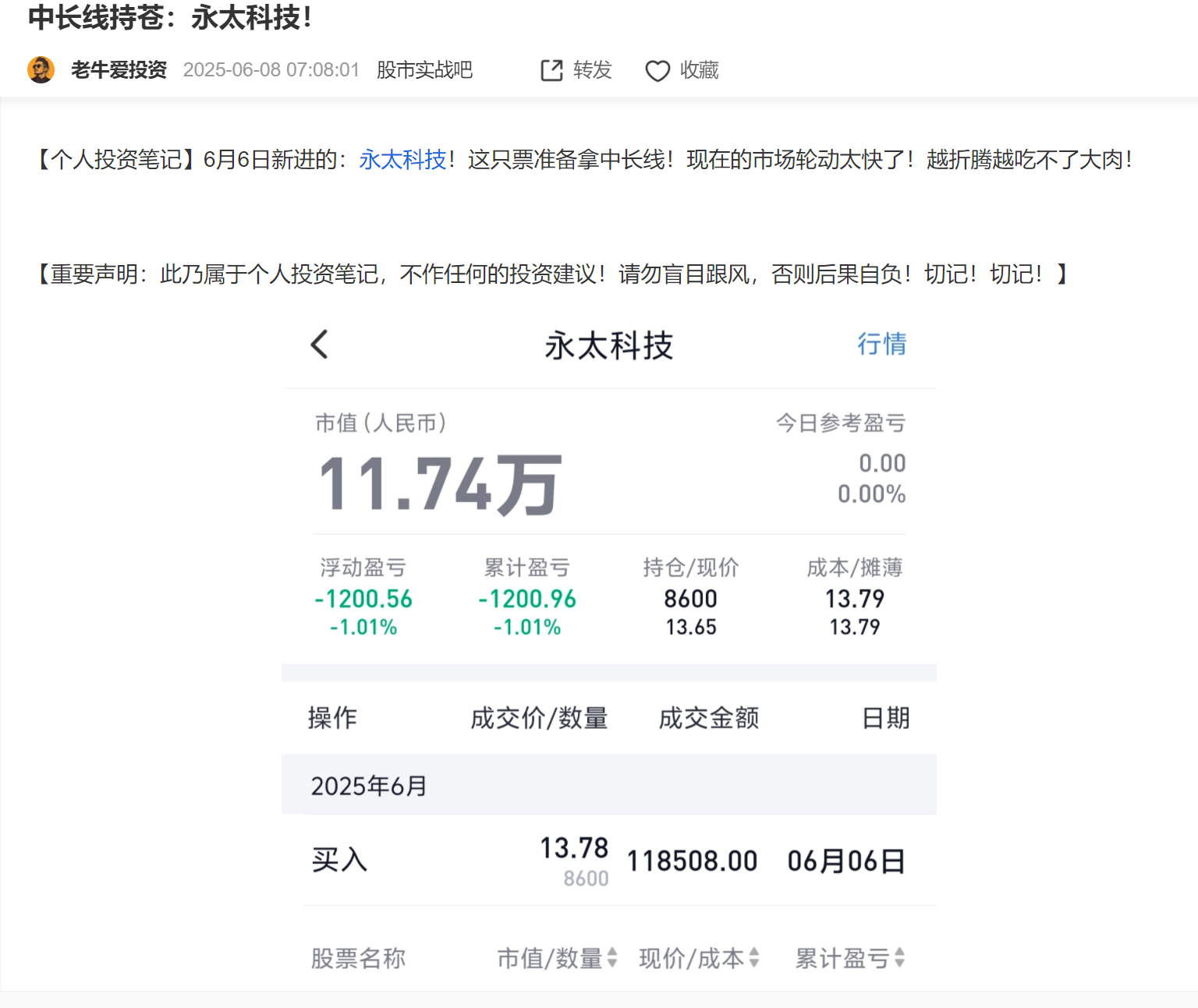Visit author 老牛爱投资 profile
1198x1008 pixels.
click(119, 70)
